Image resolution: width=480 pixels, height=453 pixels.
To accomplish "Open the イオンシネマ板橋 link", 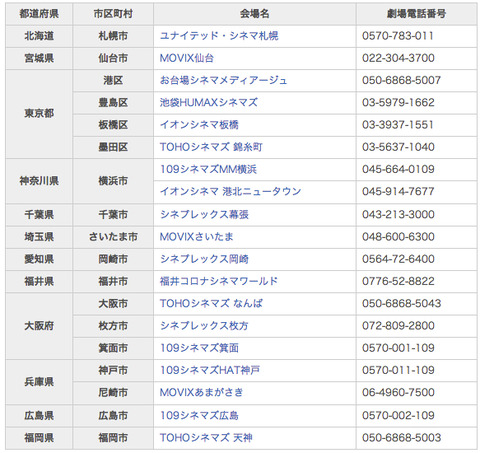I will click(x=199, y=125).
